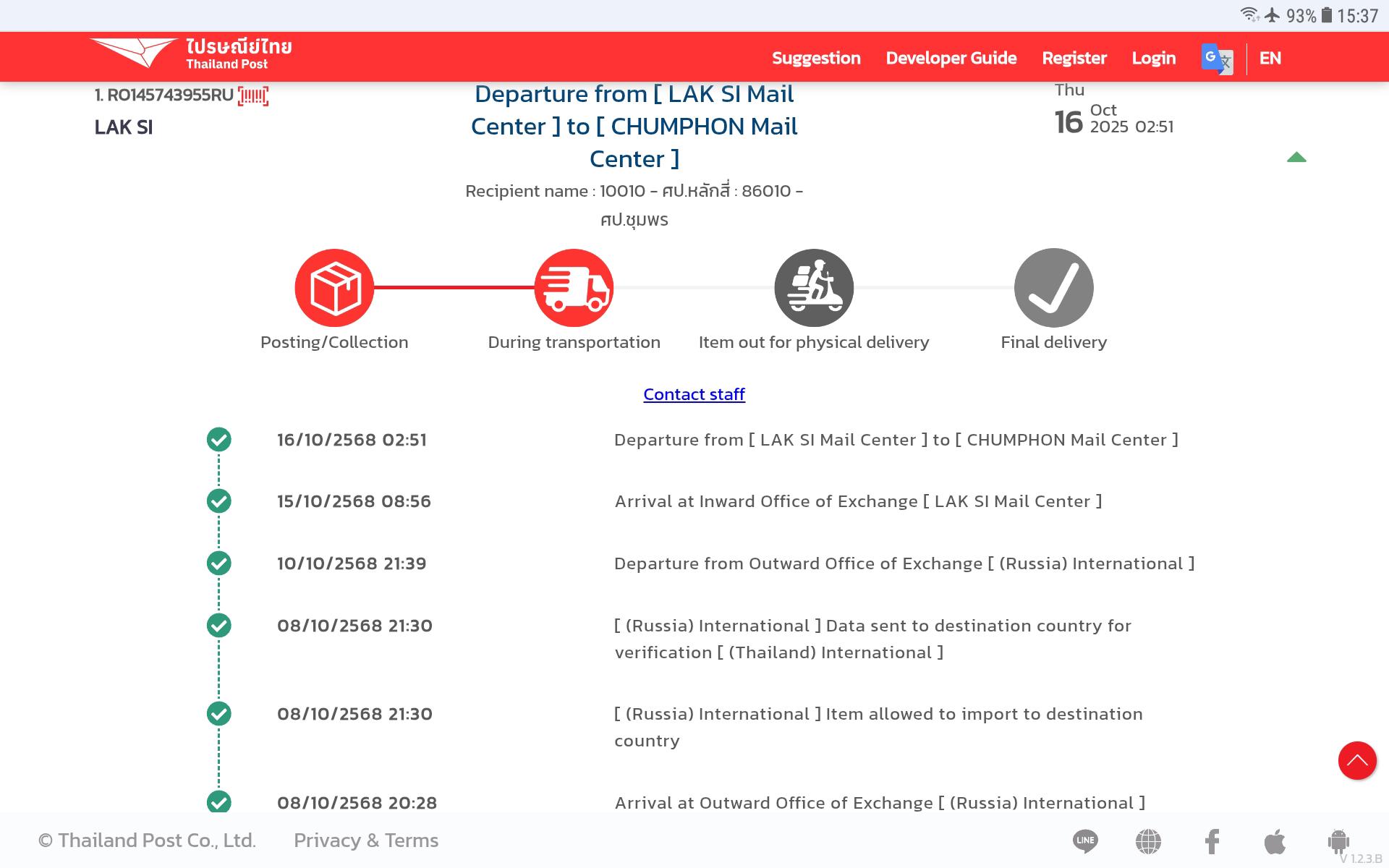
Task: Click the Login link in header
Action: tap(1154, 58)
